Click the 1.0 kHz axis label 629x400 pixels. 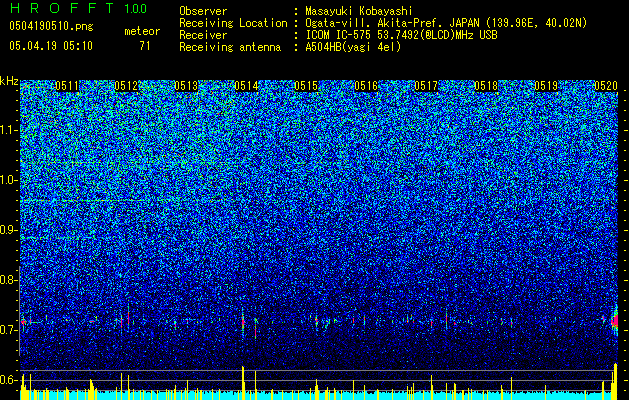[8, 180]
